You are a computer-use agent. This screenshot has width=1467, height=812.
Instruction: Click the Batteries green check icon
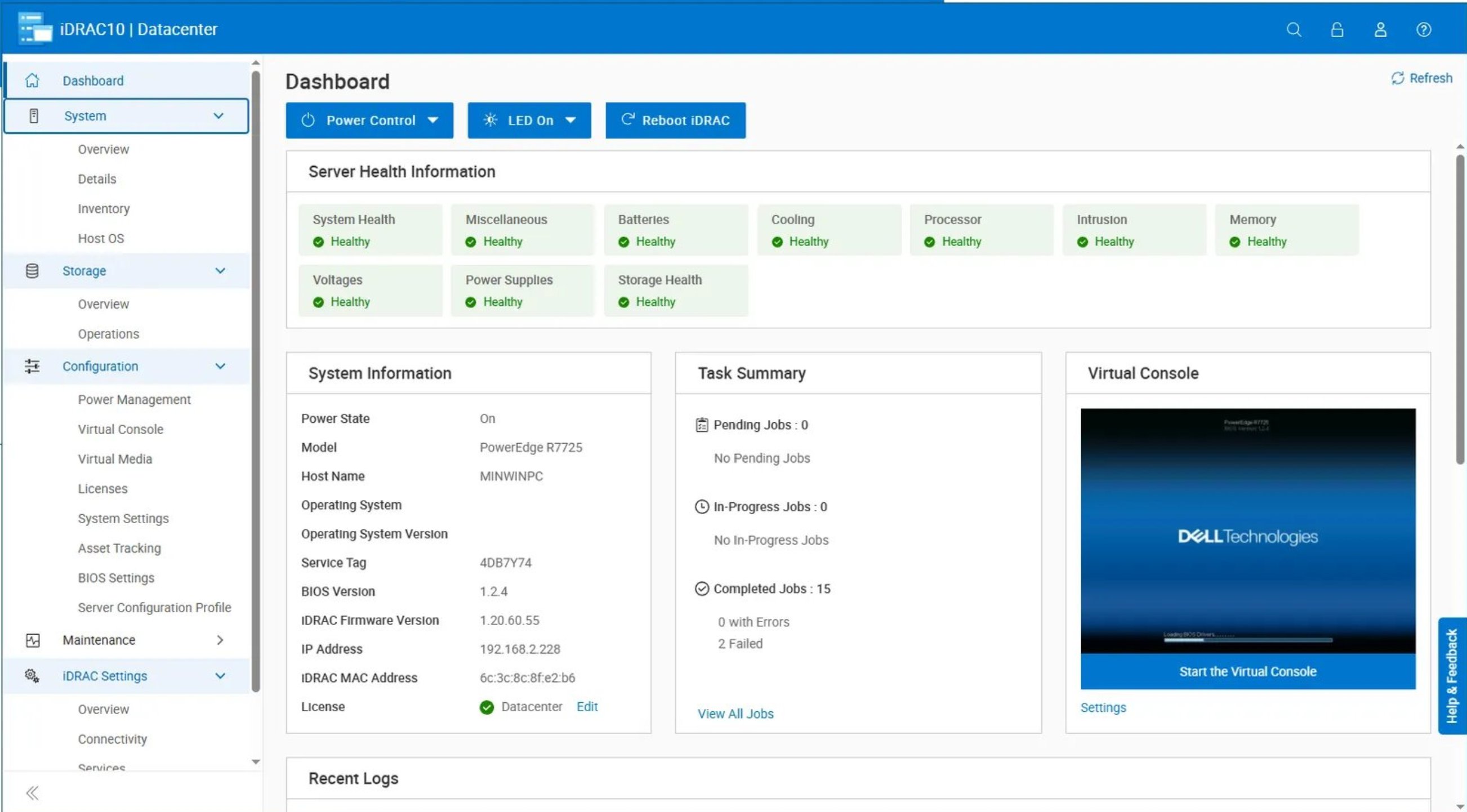pos(623,242)
